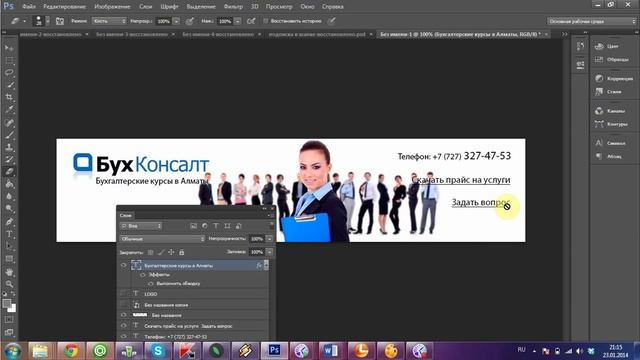Show the Без названия копия layer
The height and width of the screenshot is (360, 640).
[x=124, y=304]
